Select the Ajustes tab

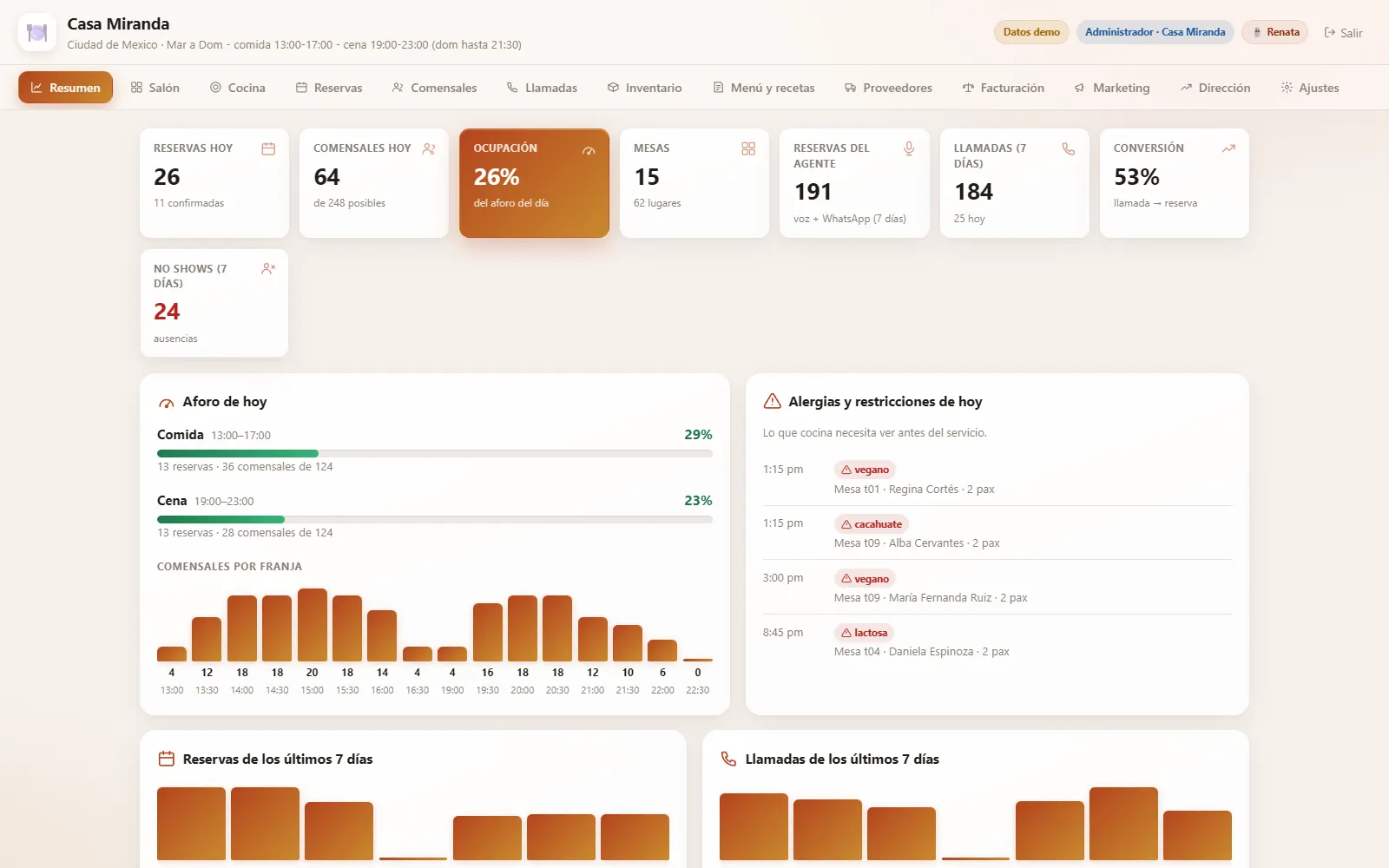1310,88
